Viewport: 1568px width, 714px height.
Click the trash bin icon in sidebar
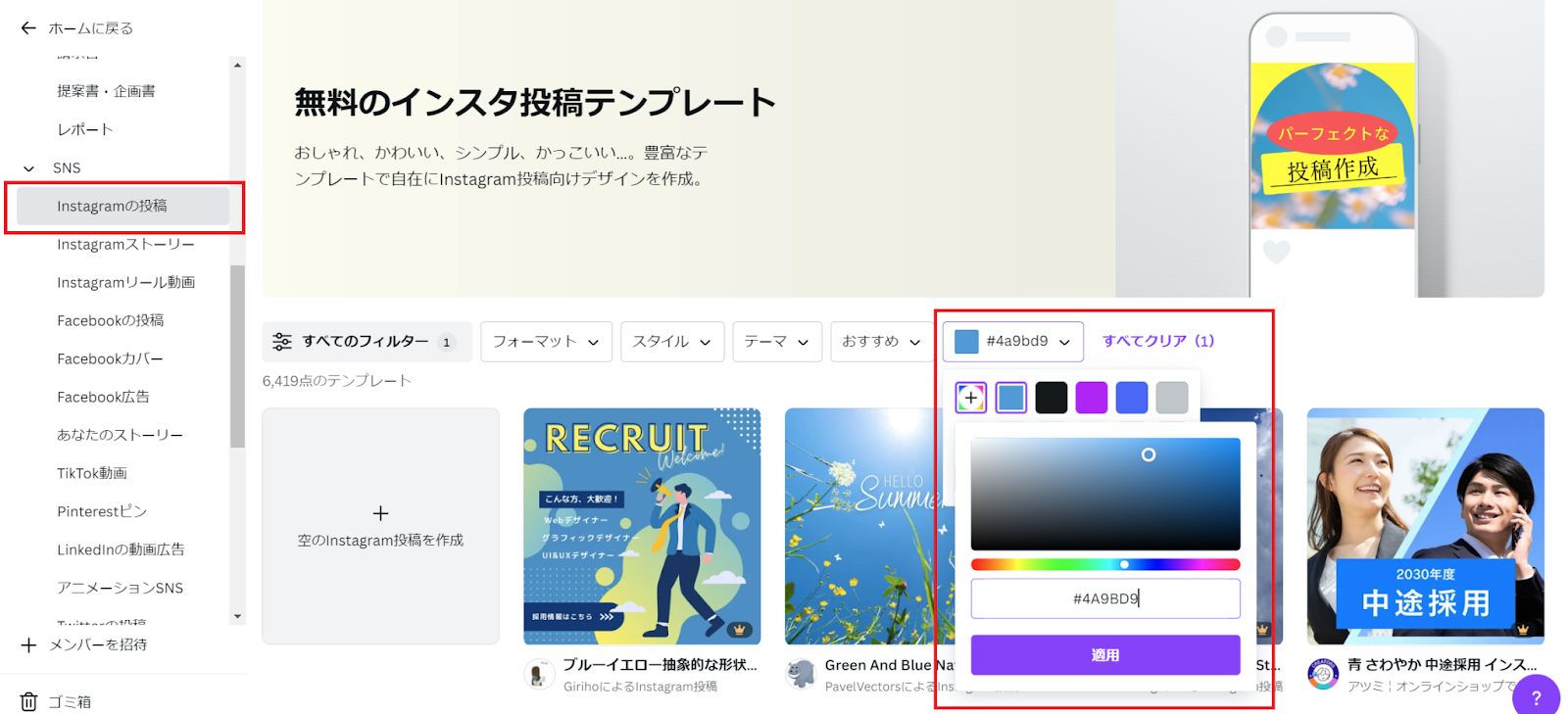29,701
